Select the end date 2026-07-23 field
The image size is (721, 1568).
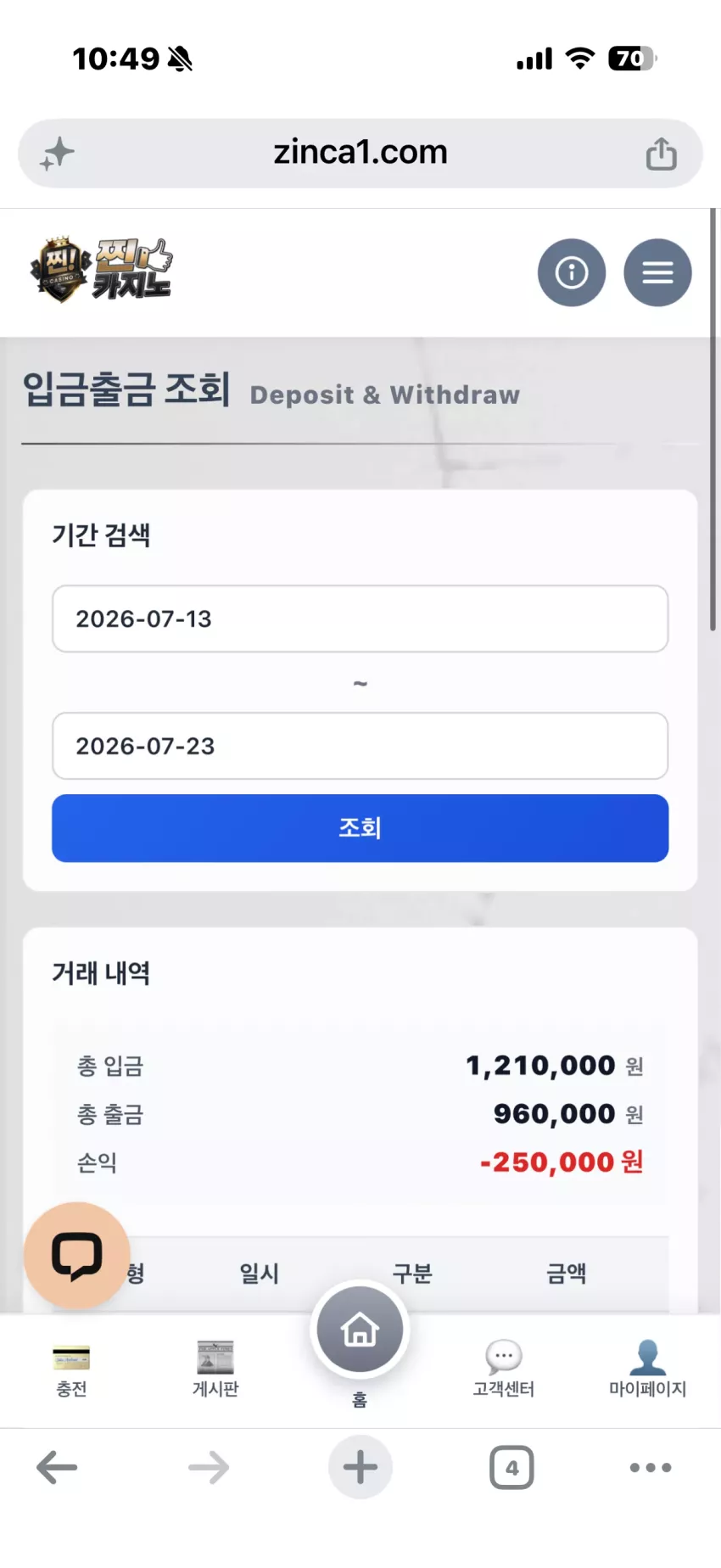360,746
